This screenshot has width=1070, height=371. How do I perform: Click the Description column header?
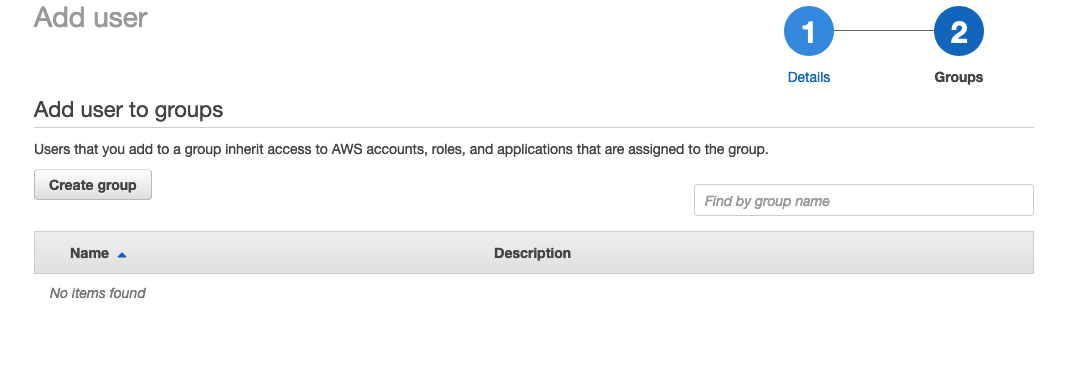point(532,253)
